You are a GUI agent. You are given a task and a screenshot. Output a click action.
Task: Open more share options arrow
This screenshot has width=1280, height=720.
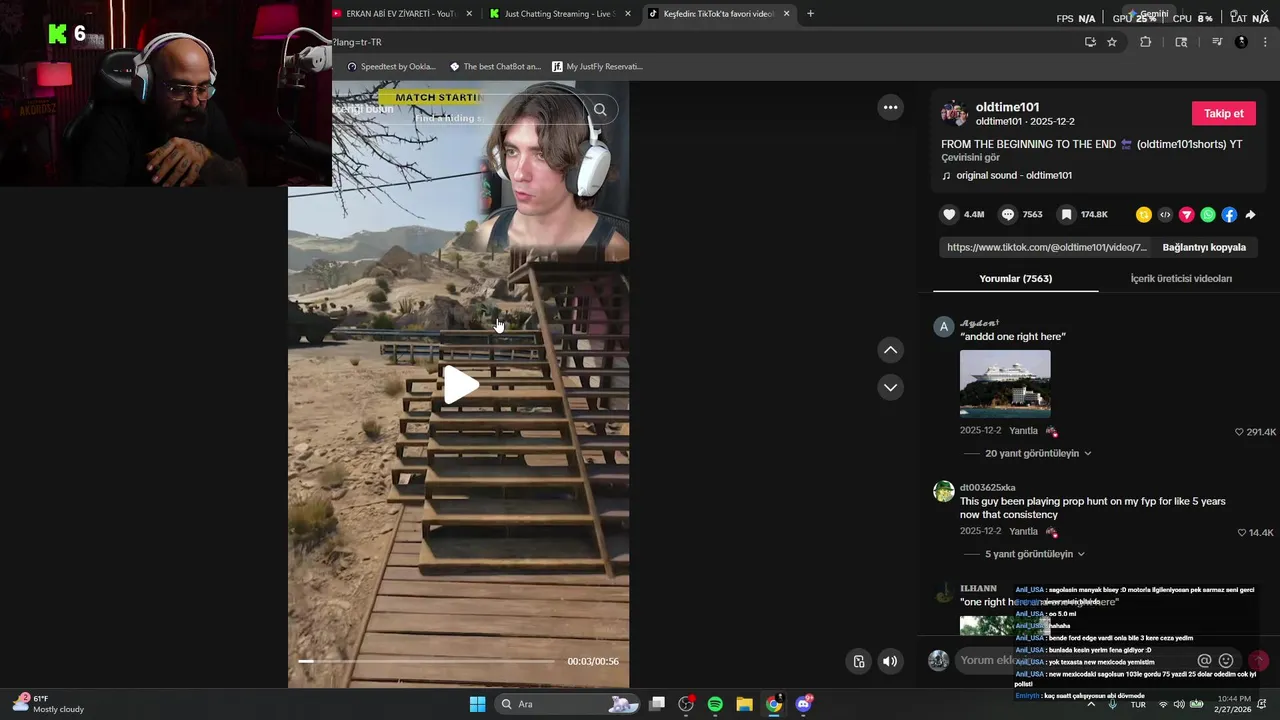pyautogui.click(x=1250, y=215)
